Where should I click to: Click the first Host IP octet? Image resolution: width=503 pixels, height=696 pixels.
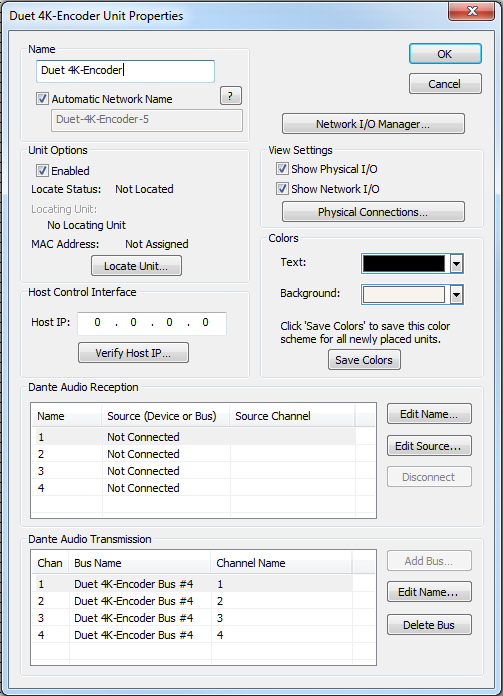coord(97,323)
